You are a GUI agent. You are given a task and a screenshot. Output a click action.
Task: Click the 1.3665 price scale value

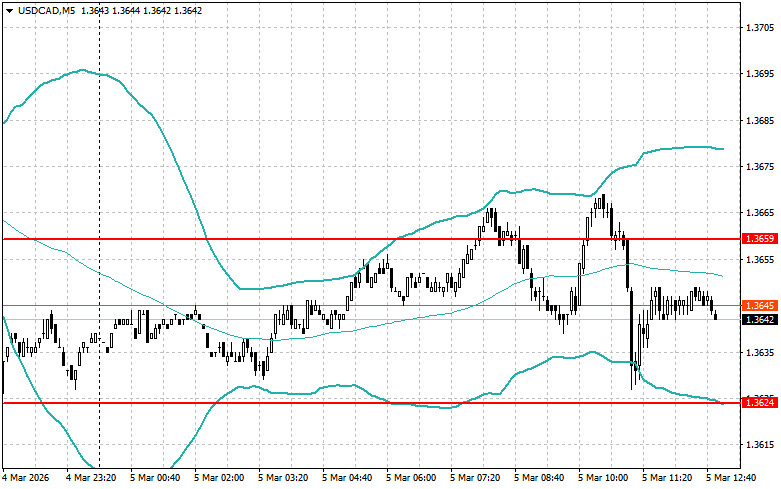pos(761,213)
